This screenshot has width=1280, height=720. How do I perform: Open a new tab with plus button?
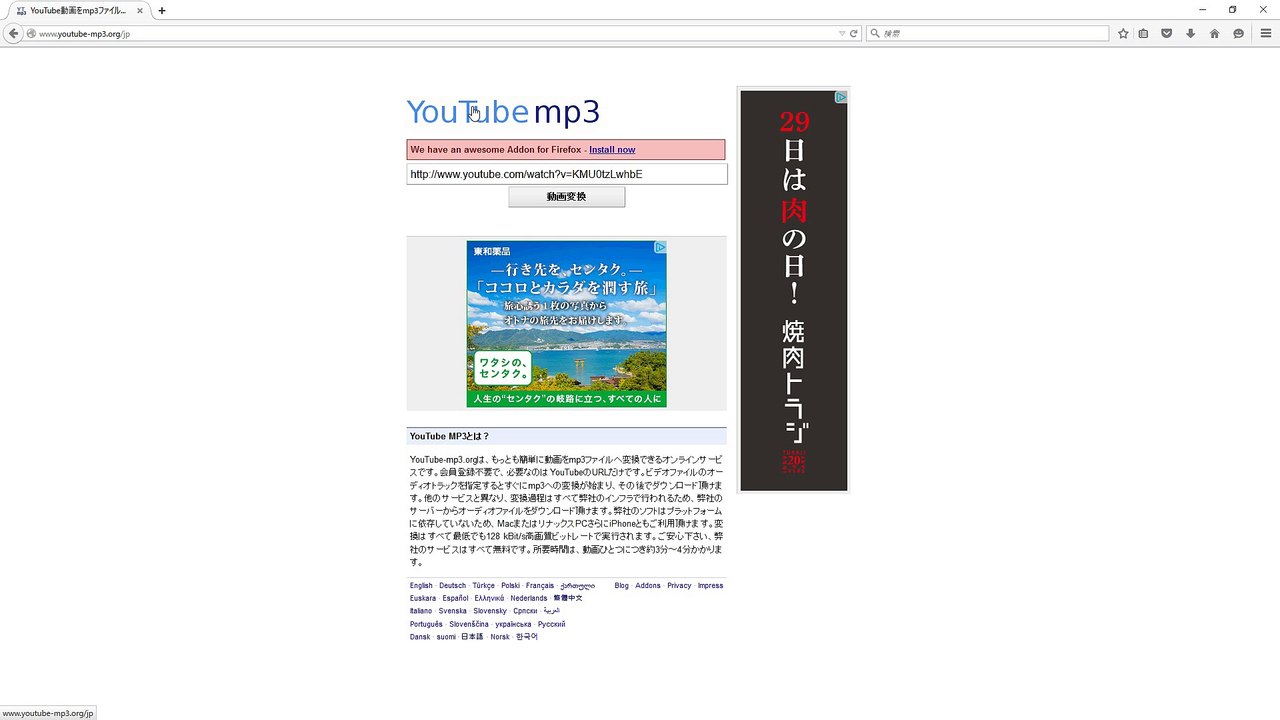[x=162, y=10]
